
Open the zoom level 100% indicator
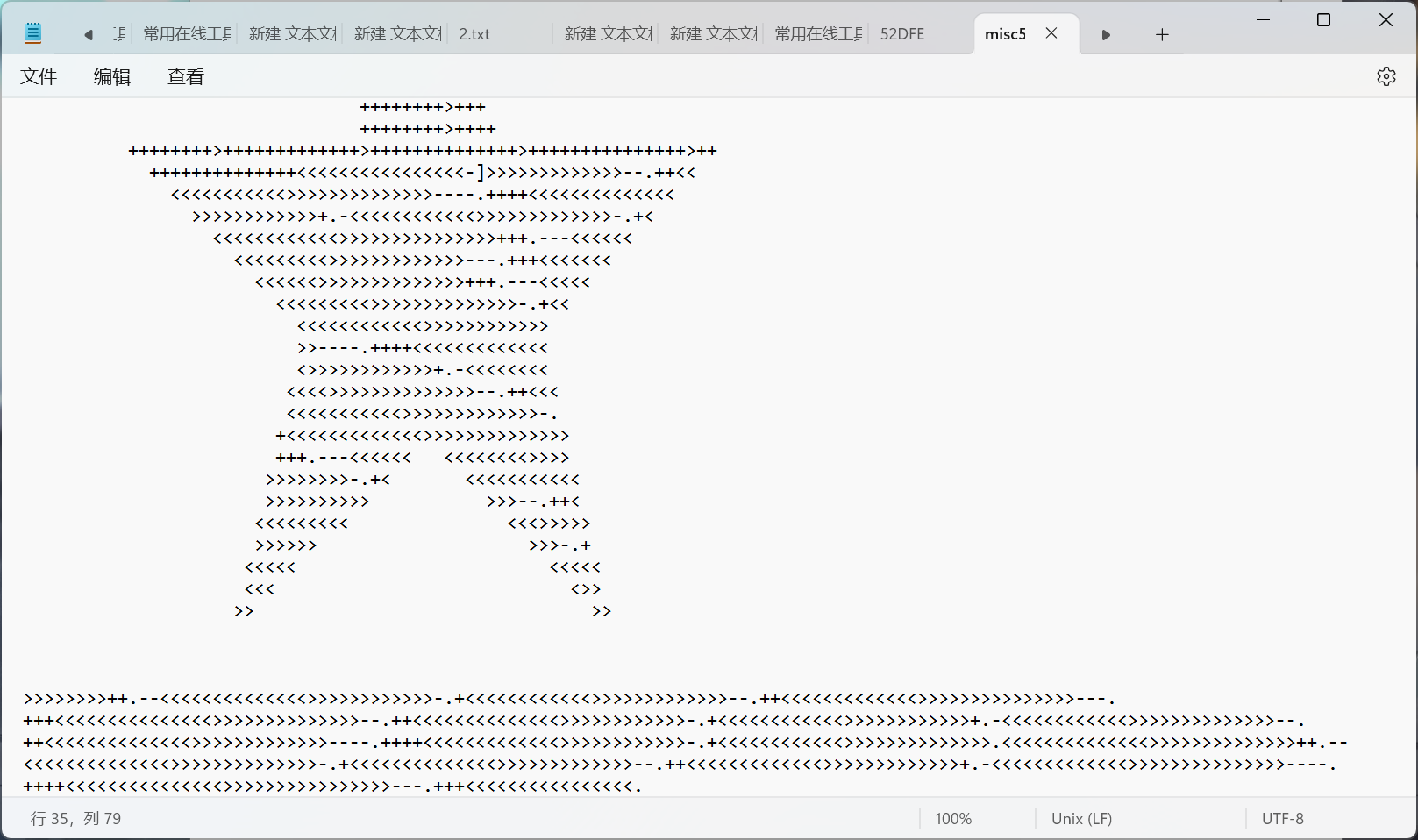click(x=953, y=819)
